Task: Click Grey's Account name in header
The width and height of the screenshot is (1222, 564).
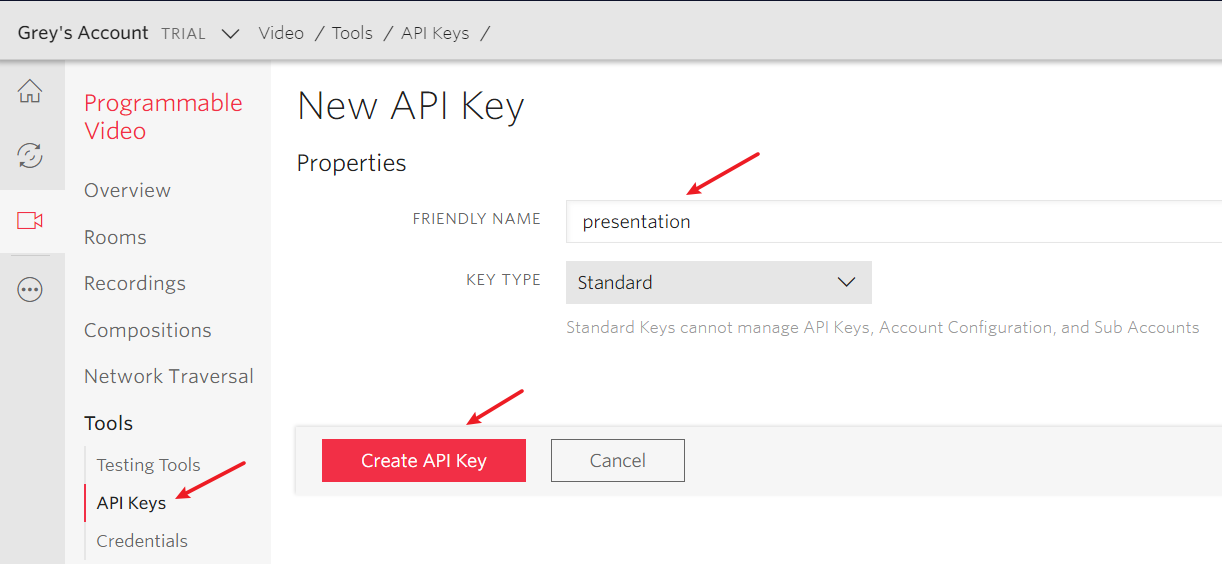Action: pos(83,32)
